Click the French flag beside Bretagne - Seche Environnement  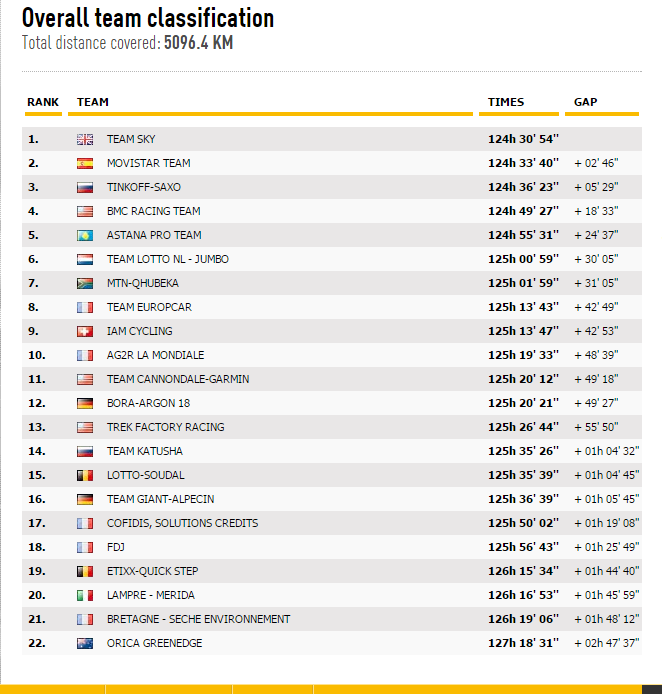[x=85, y=619]
